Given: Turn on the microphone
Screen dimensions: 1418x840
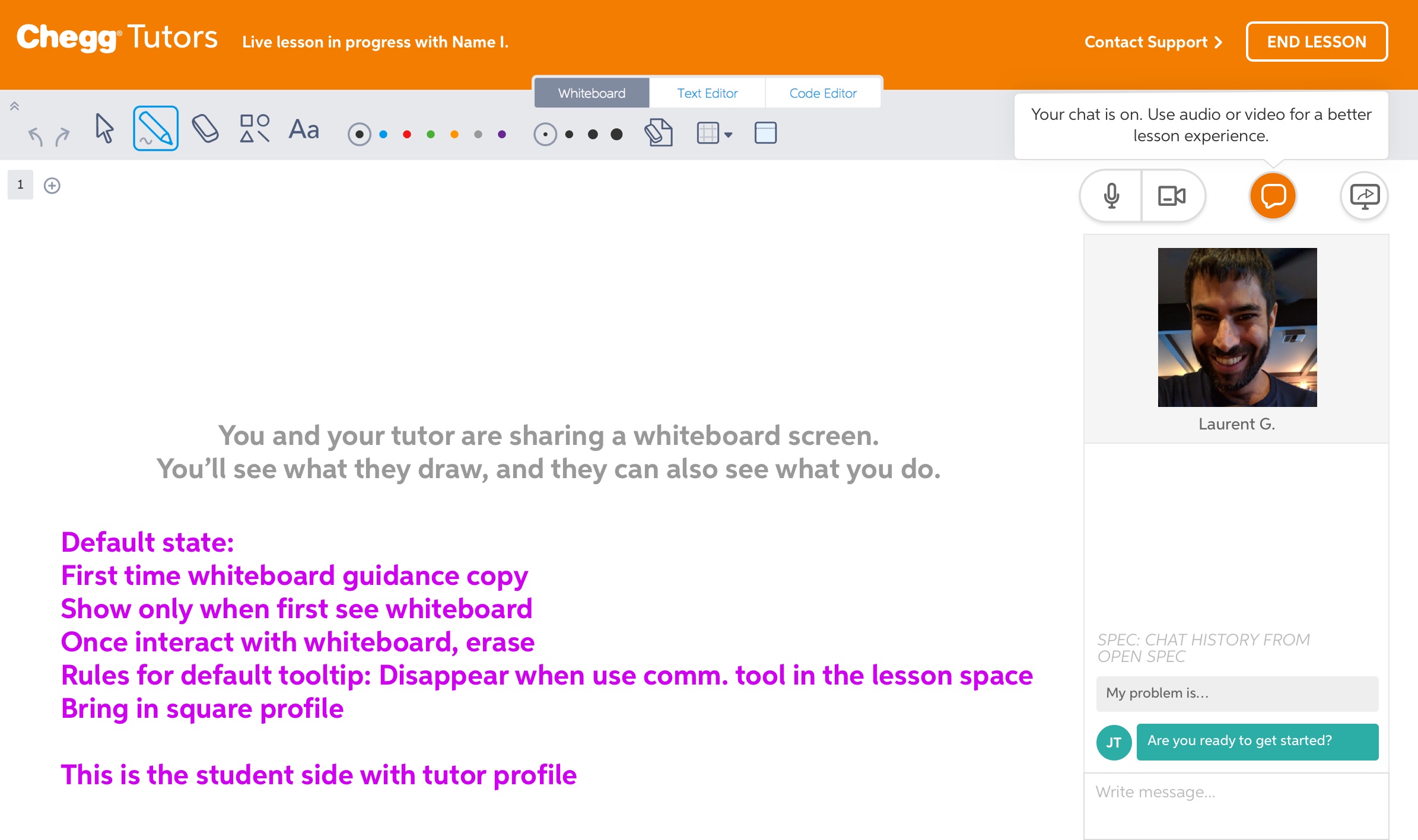Looking at the screenshot, I should point(1111,195).
